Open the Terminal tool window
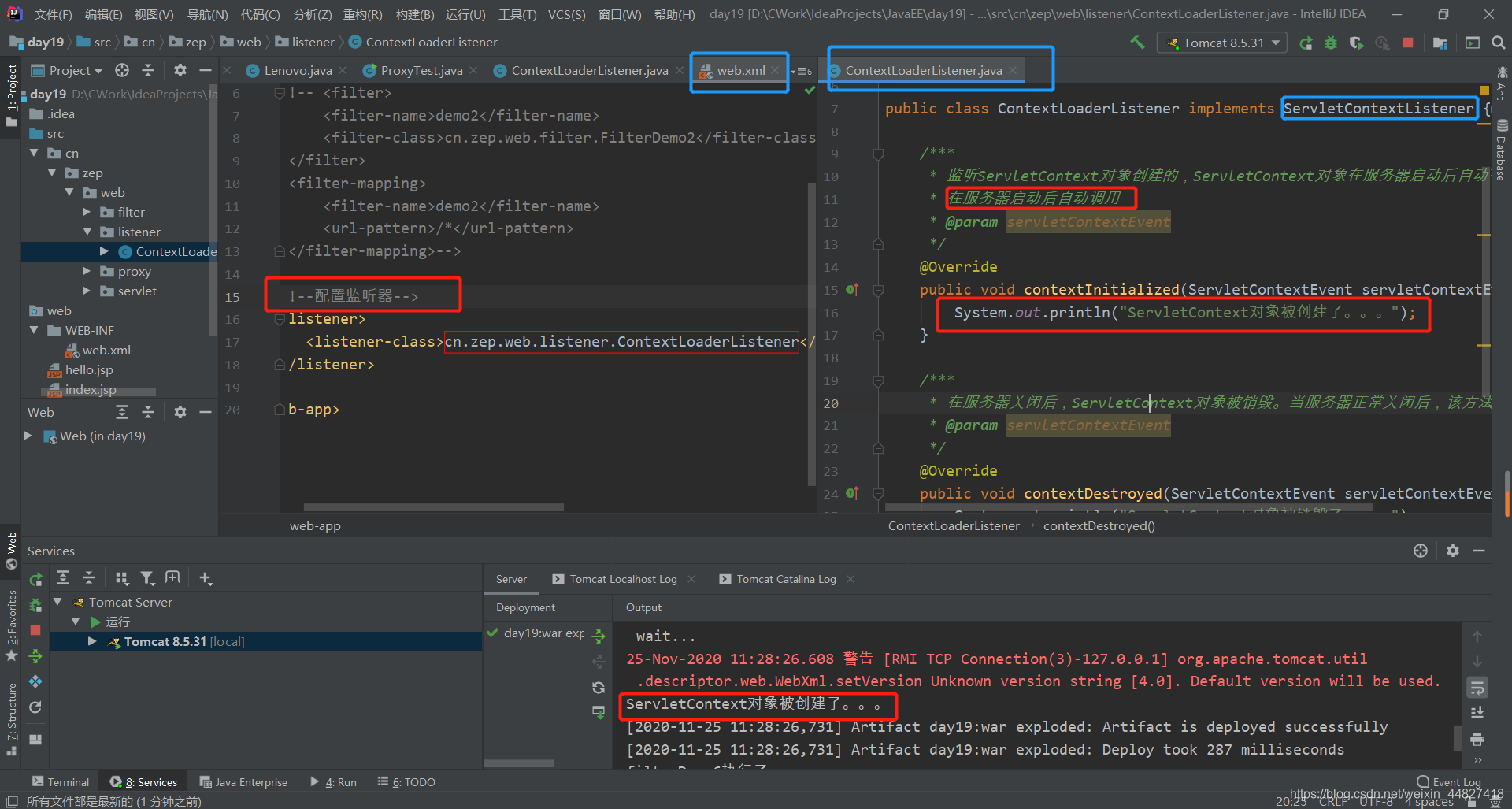The width and height of the screenshot is (1512, 809). tap(61, 781)
